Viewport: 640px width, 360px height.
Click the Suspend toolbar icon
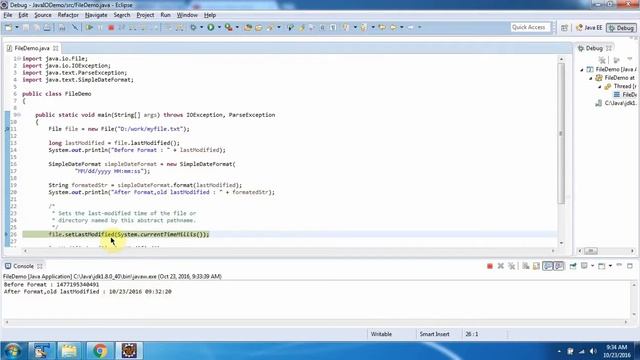100,27
